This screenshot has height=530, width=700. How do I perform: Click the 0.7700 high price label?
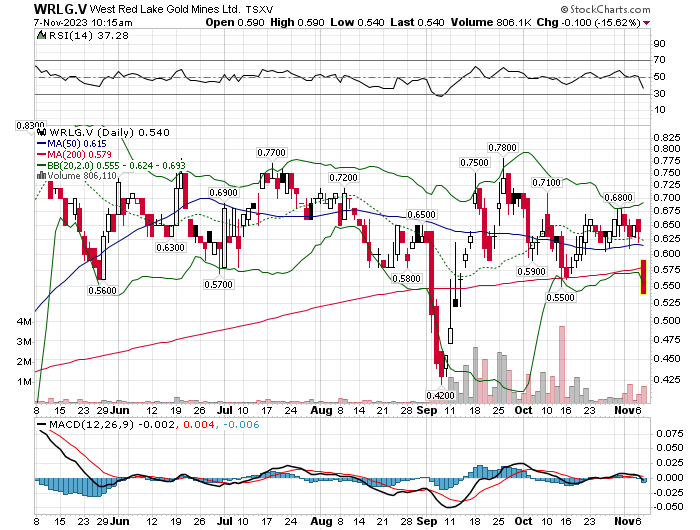[x=271, y=153]
